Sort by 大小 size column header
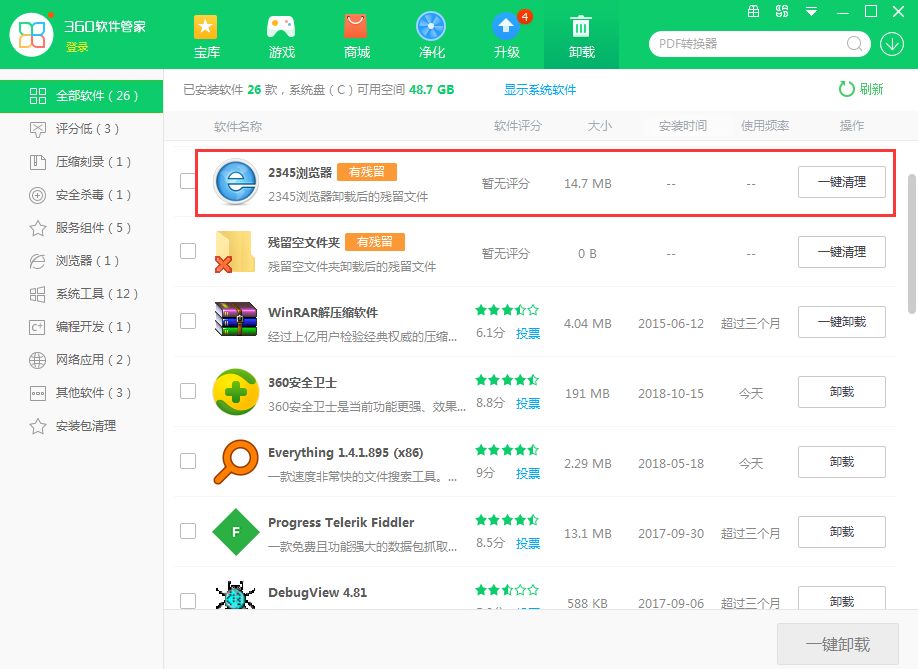Image resolution: width=918 pixels, height=669 pixels. click(600, 126)
